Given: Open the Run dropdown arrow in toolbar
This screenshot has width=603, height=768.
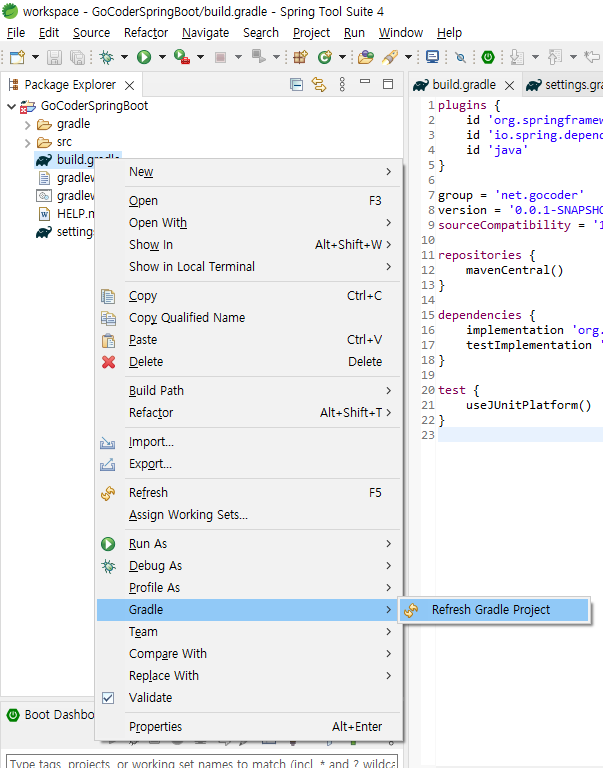Looking at the screenshot, I should (x=162, y=57).
